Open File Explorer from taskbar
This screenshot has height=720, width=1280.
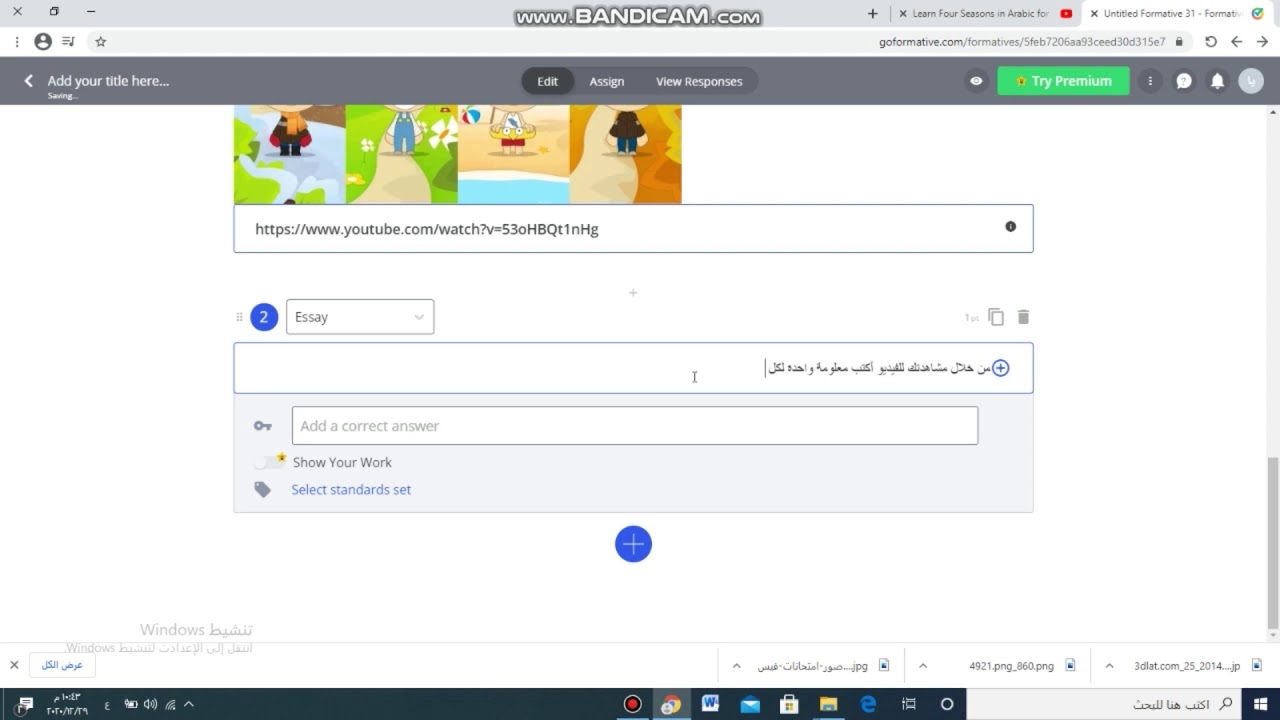(x=828, y=704)
